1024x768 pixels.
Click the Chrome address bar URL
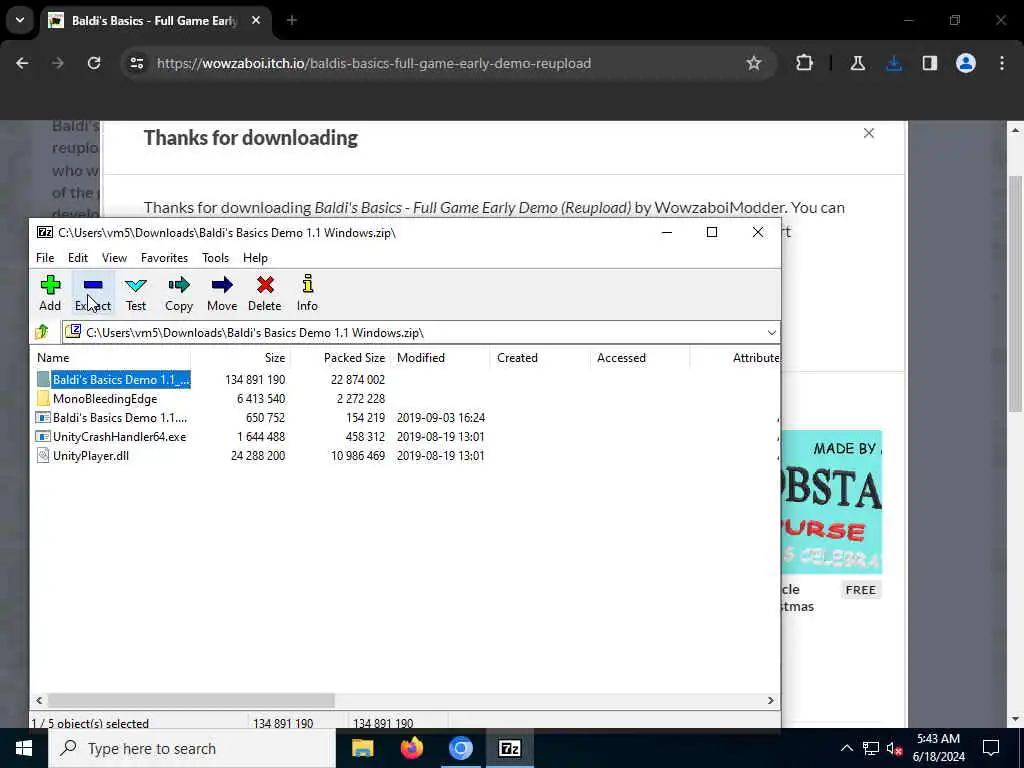374,63
